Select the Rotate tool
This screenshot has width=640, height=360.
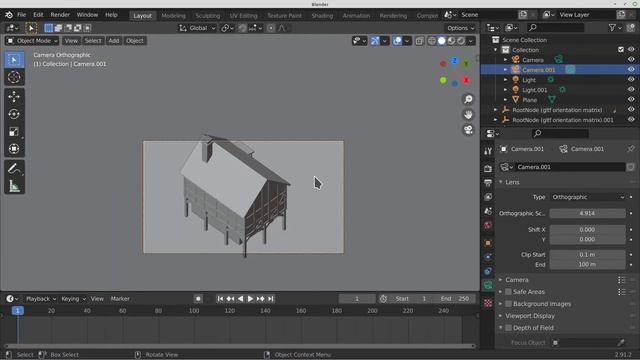point(14,114)
